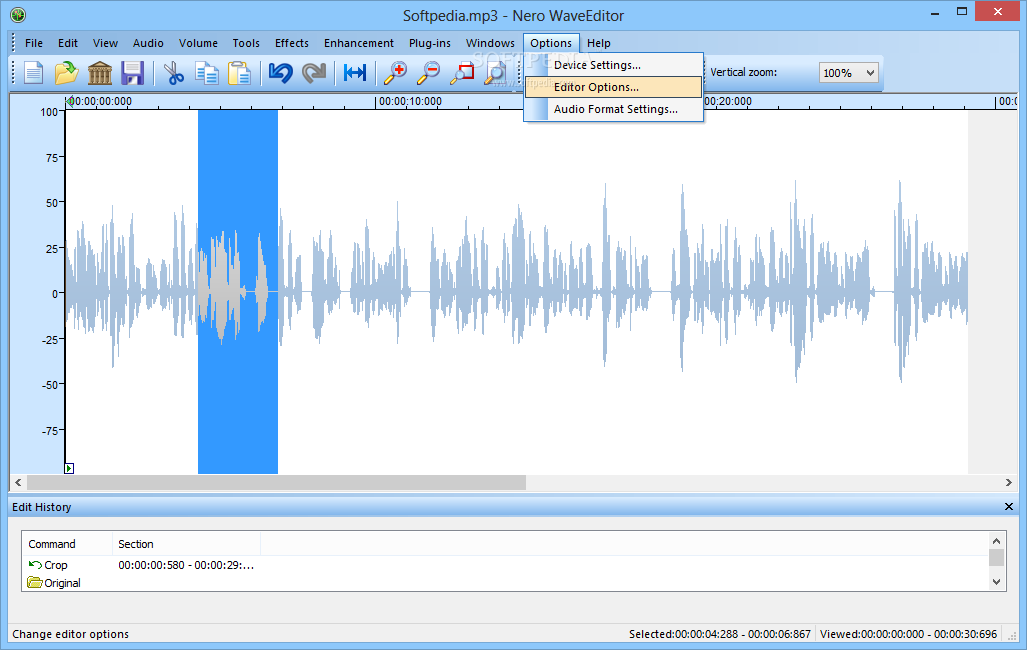This screenshot has width=1027, height=650.
Task: Click the Selected time status bar entry
Action: (720, 634)
